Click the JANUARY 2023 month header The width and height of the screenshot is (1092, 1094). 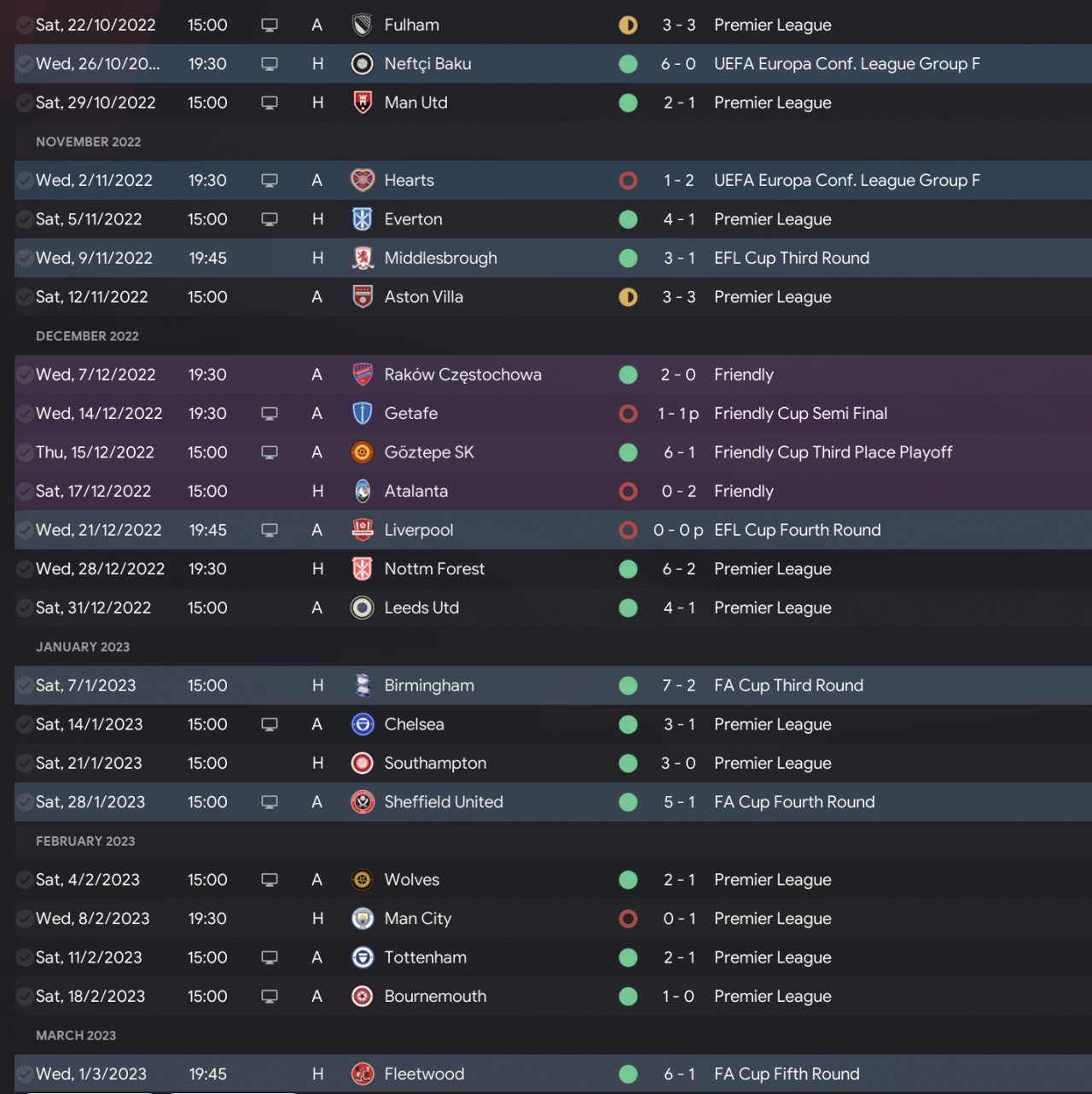(83, 647)
